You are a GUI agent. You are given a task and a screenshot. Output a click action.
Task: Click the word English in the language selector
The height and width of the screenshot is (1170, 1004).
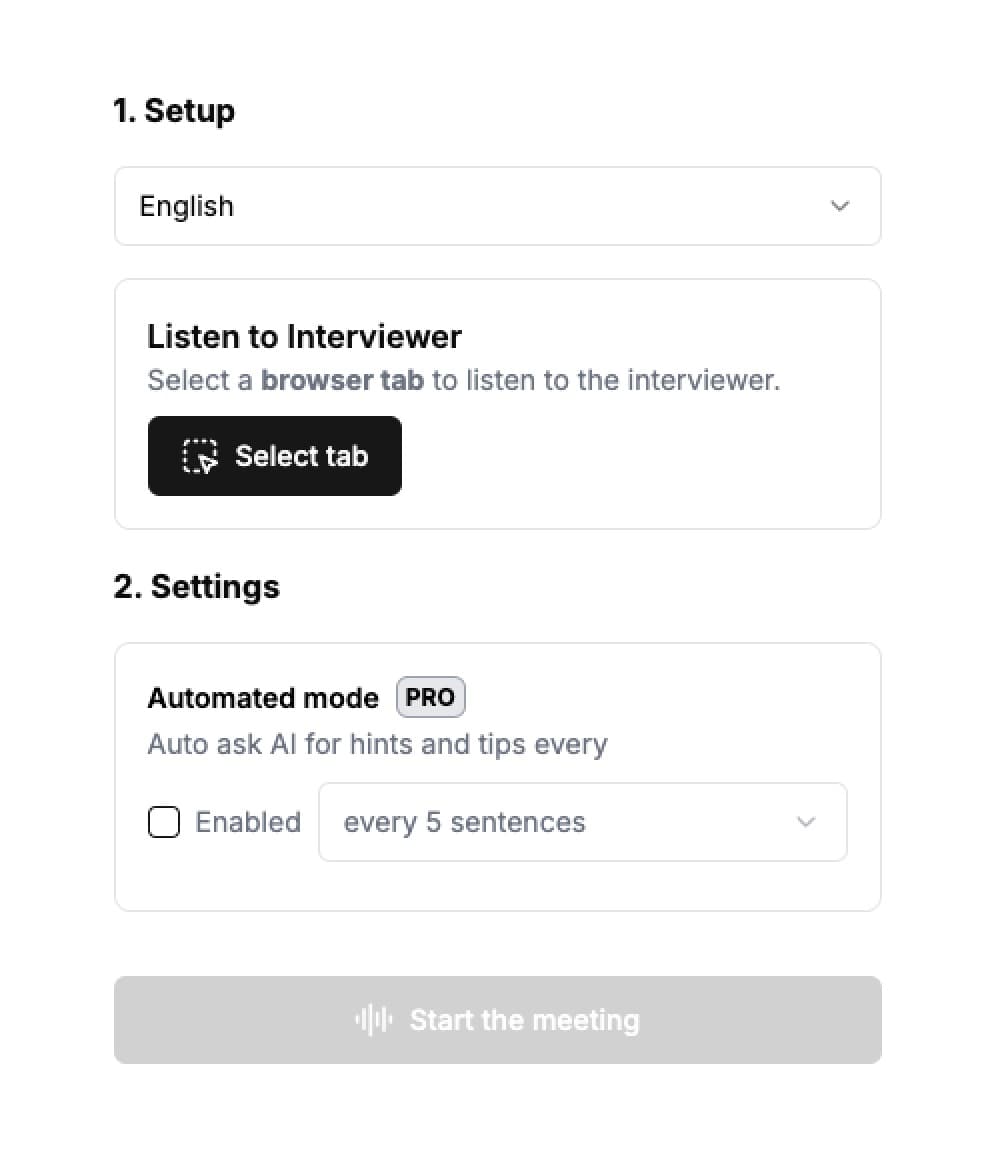tap(186, 206)
